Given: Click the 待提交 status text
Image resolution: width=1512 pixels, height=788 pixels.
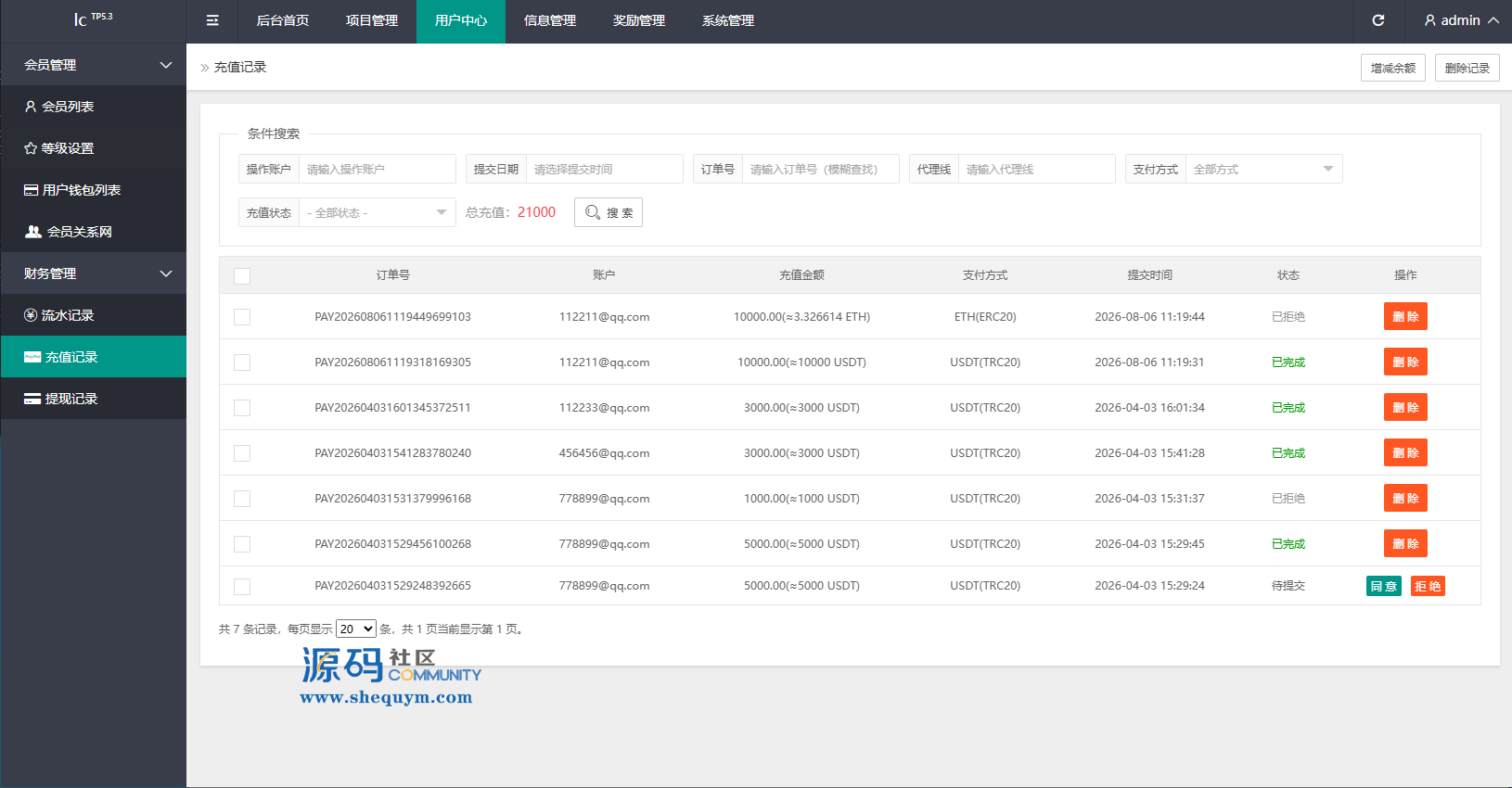Looking at the screenshot, I should [1288, 586].
